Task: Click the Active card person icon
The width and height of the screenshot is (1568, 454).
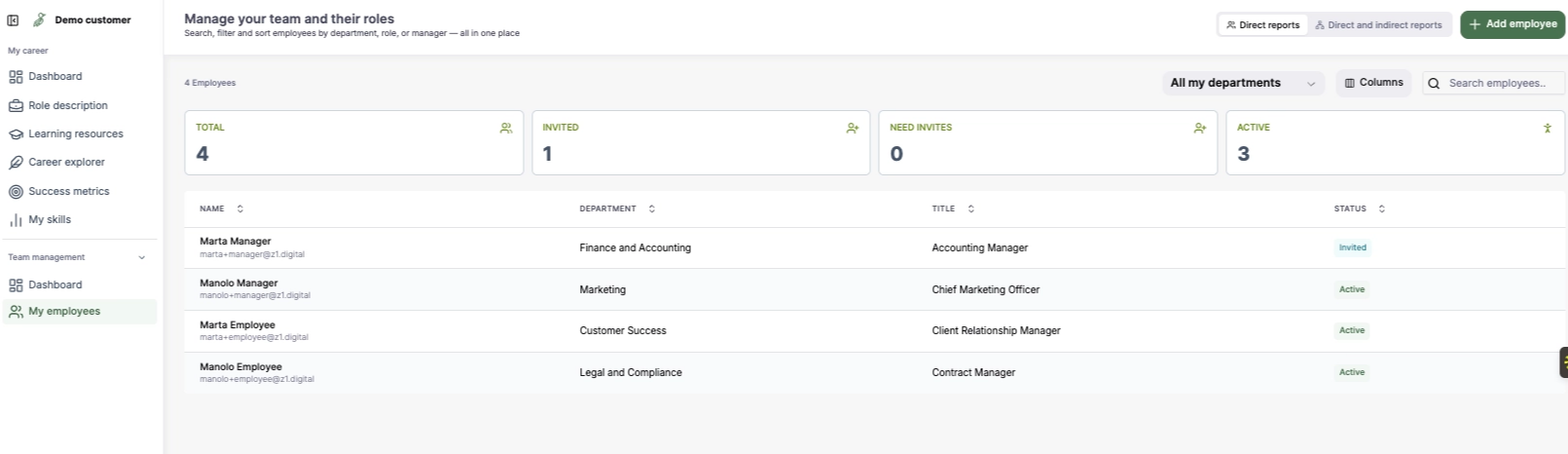Action: (1548, 128)
